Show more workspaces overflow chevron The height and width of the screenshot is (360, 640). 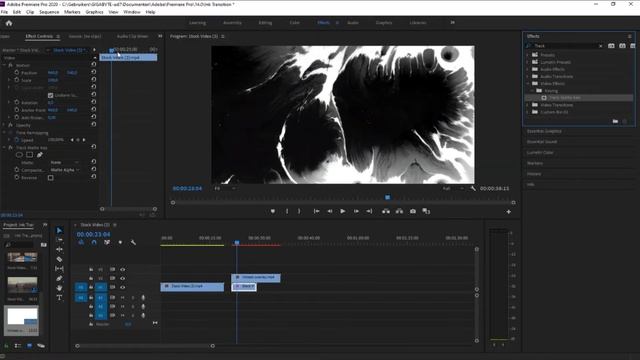[x=452, y=22]
